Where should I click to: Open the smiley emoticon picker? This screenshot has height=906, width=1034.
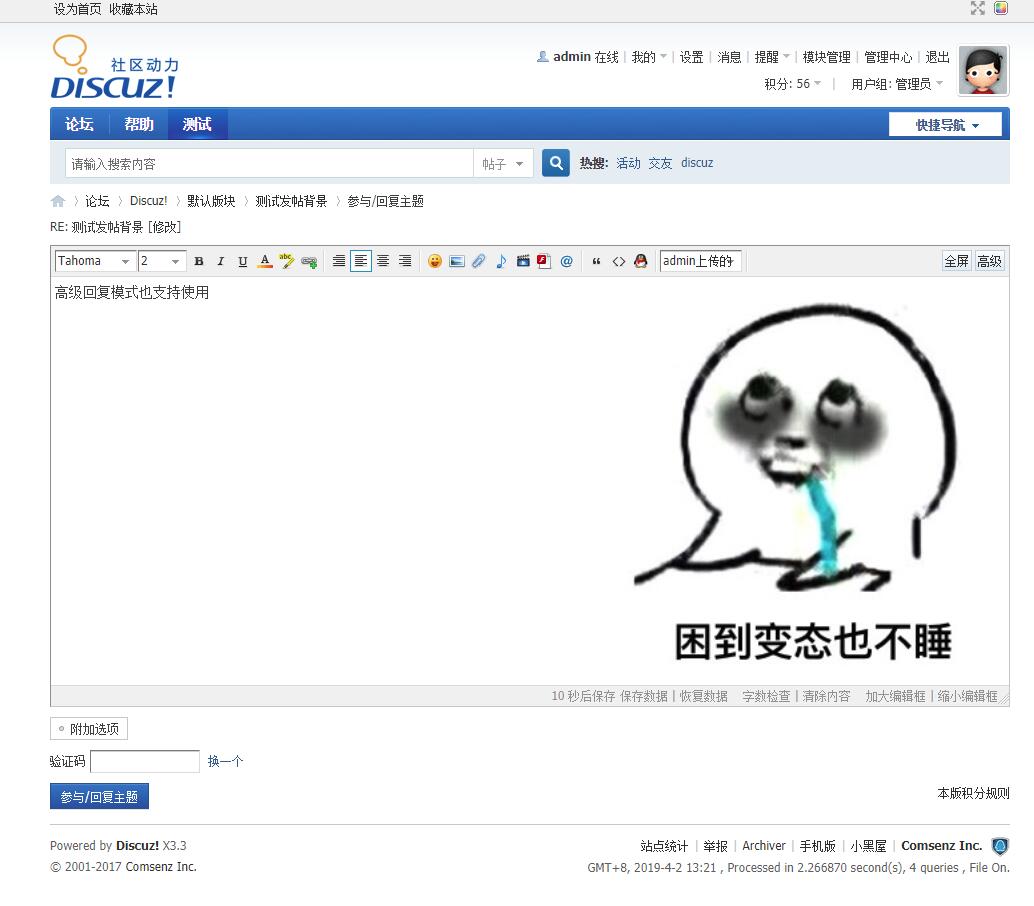[435, 261]
